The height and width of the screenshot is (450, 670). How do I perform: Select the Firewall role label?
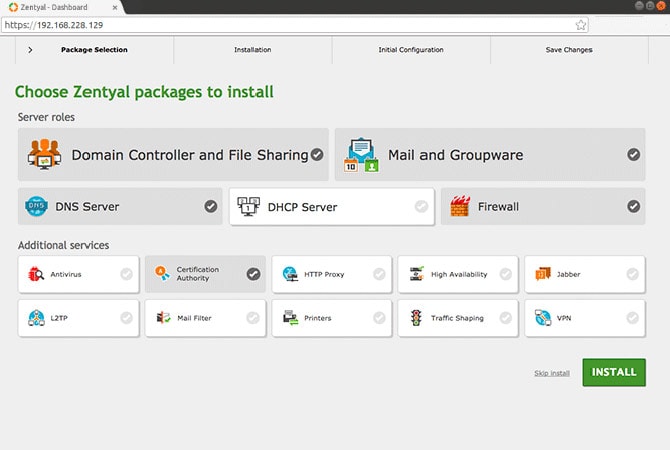[x=498, y=206]
